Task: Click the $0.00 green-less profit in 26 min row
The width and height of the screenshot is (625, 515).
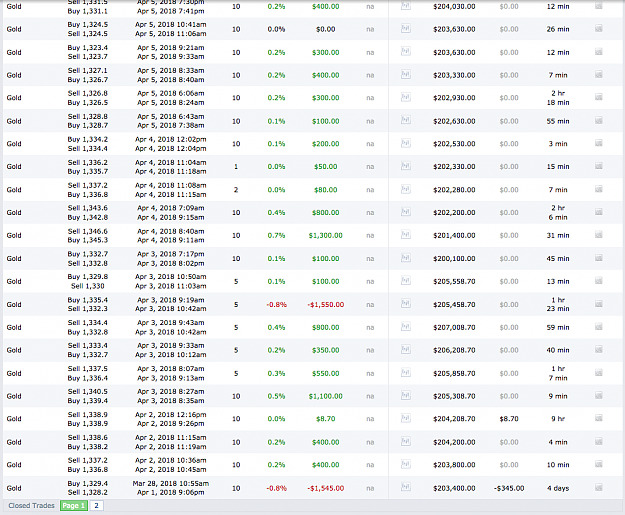Action: 326,29
